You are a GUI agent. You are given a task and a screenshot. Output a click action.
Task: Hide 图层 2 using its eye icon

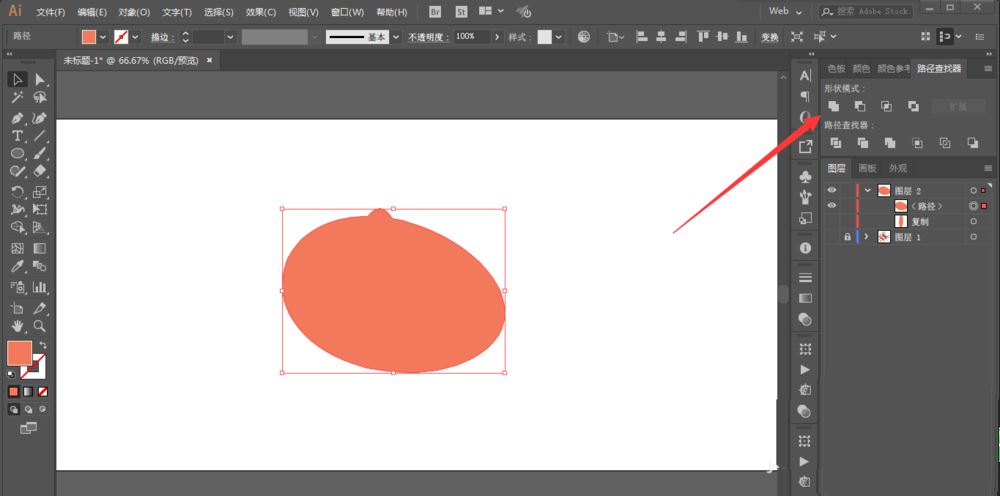[832, 190]
